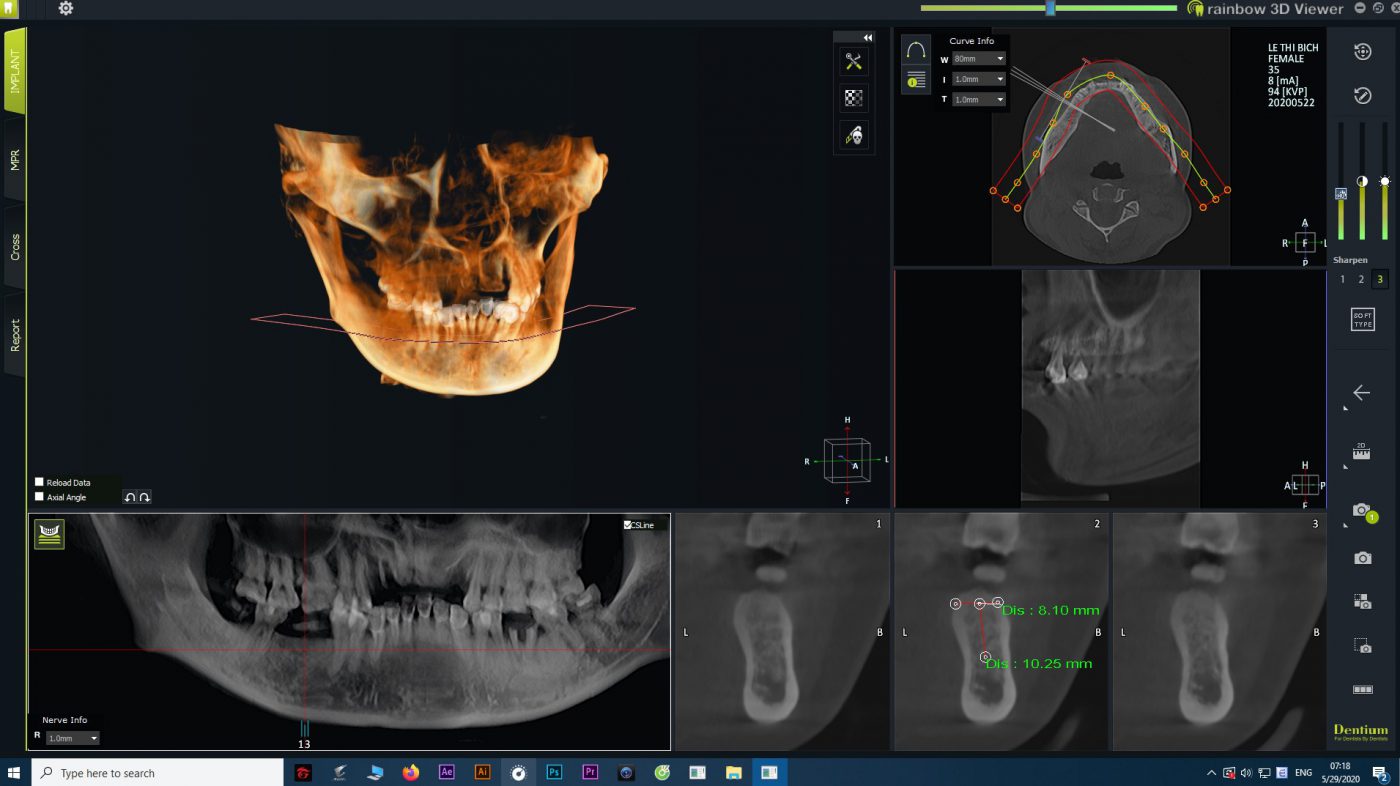Switch to the IMPLANT tab
Screen dimensions: 1400x786
tap(15, 71)
